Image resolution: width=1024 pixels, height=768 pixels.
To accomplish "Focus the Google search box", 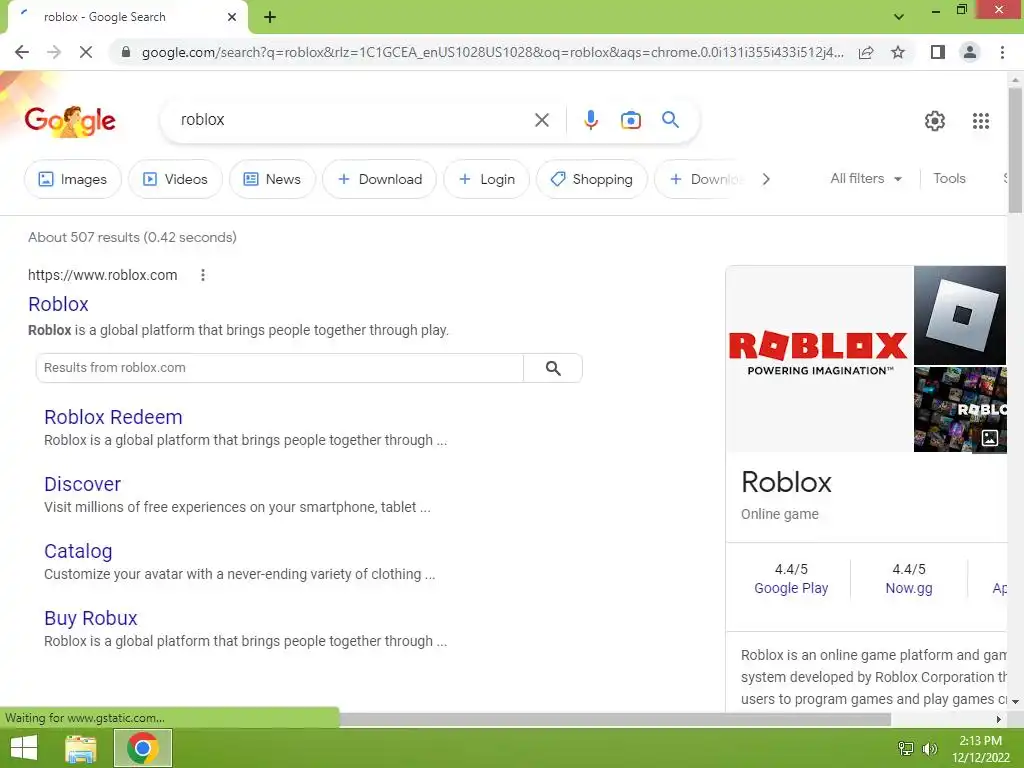I will 353,120.
